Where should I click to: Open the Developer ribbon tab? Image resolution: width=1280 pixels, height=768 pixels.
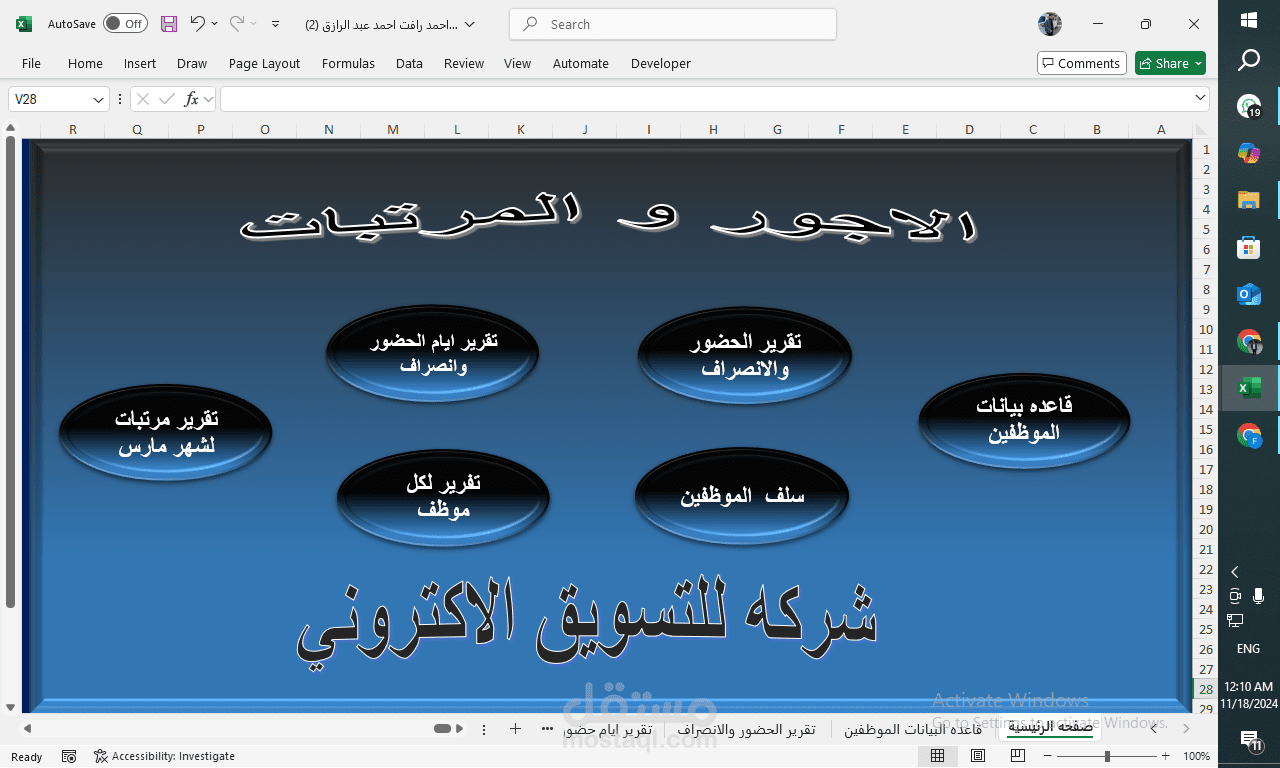(661, 63)
